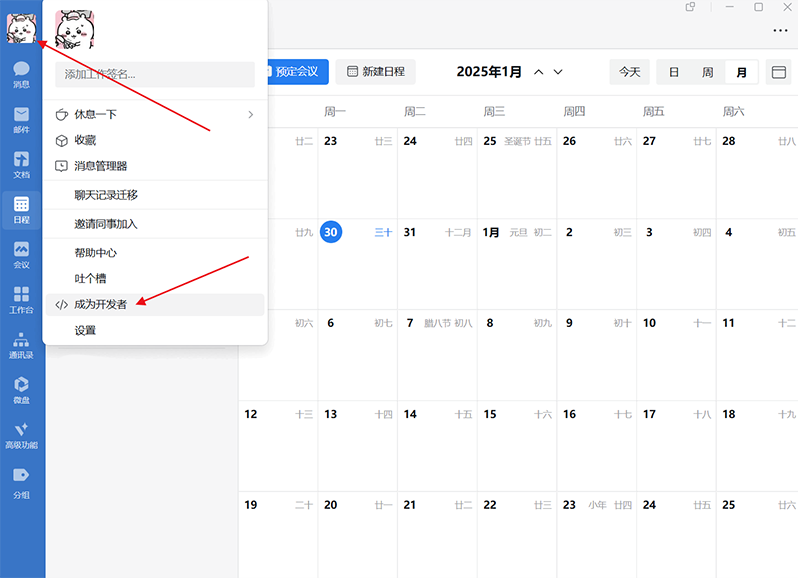The width and height of the screenshot is (798, 578).
Task: Select date 10 十一
Action: 676,355
